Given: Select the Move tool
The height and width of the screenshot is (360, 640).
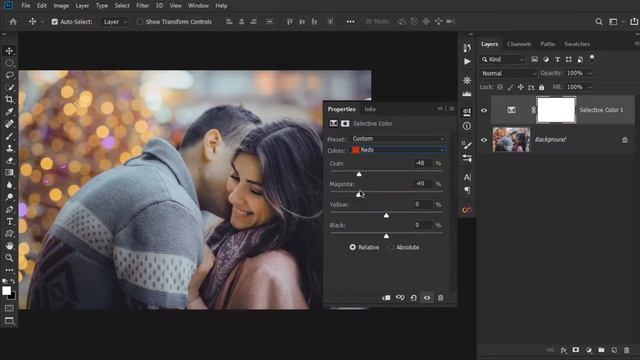Looking at the screenshot, I should pos(9,51).
